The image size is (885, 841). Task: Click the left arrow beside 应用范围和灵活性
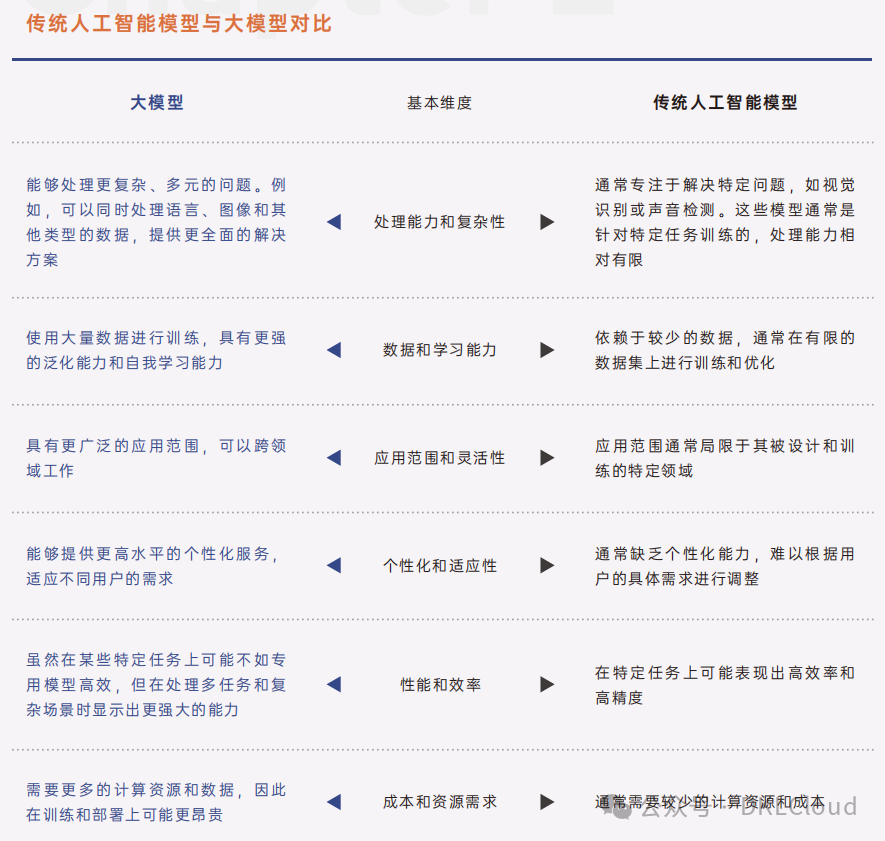pyautogui.click(x=334, y=457)
